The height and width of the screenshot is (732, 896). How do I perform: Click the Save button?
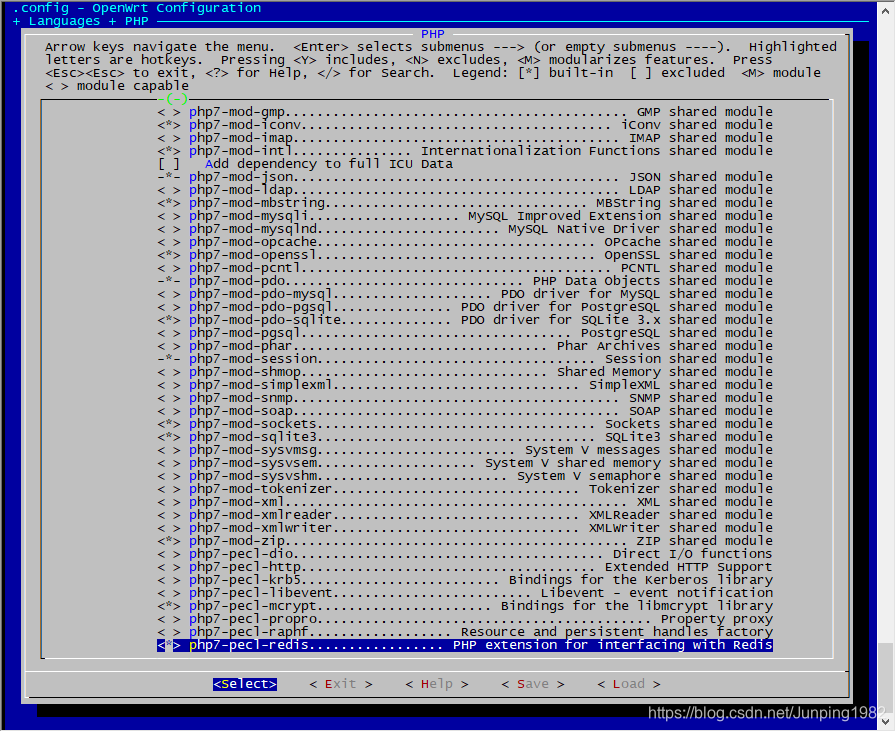(x=533, y=684)
